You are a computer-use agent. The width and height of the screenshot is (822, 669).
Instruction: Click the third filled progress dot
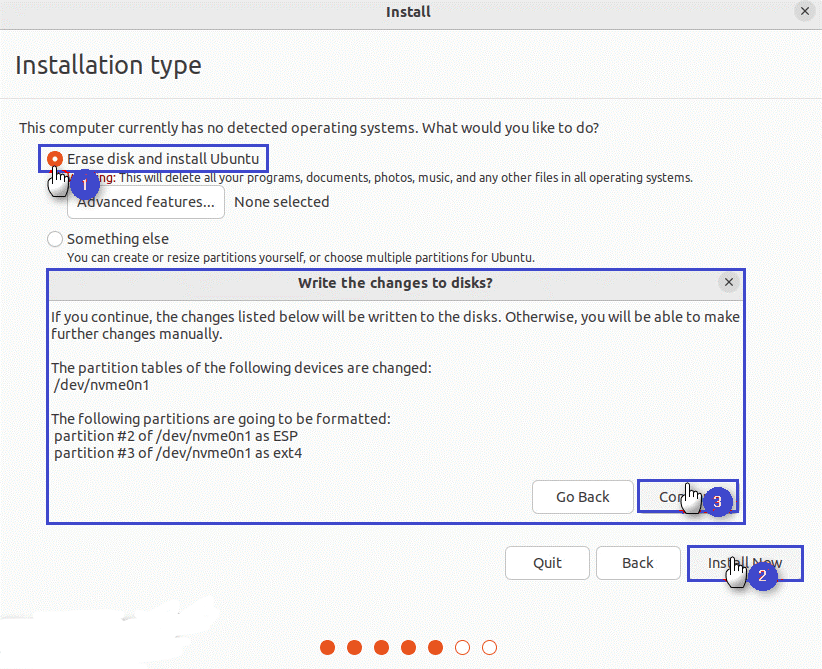381,647
